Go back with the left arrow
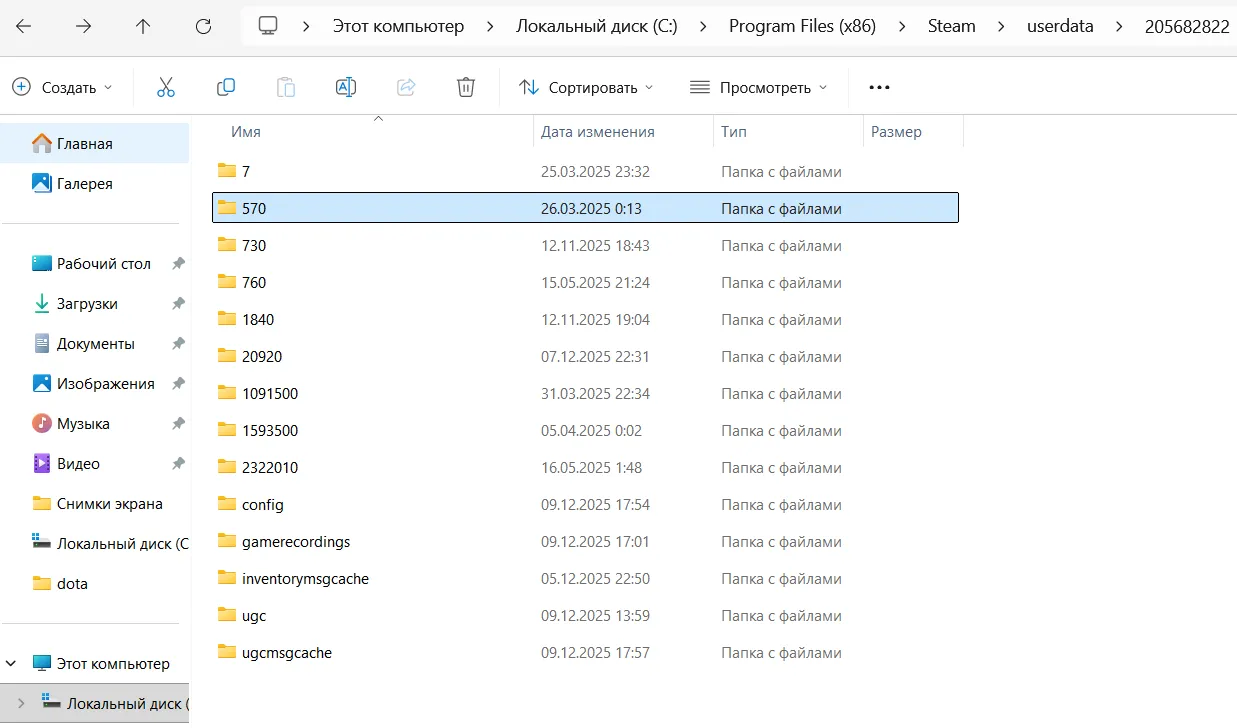1237x728 pixels. click(23, 26)
